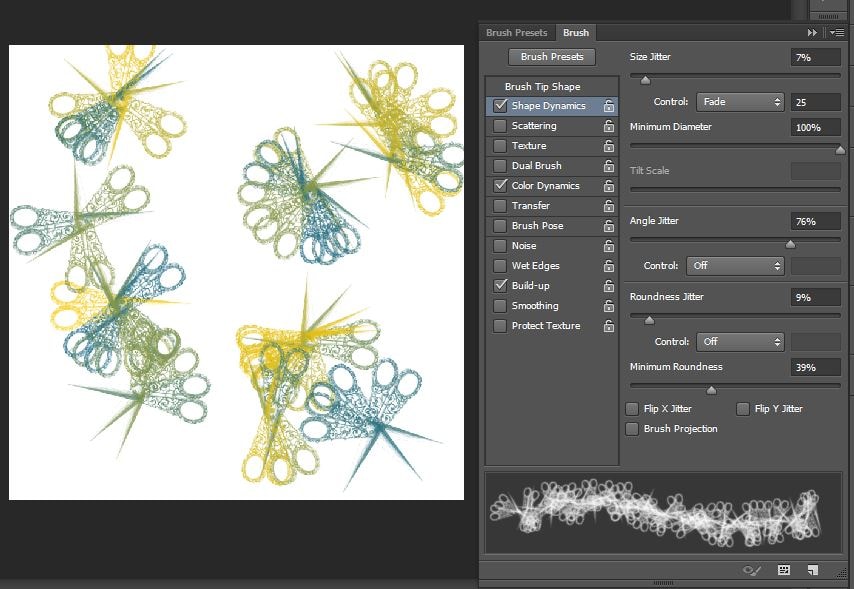Toggle the lock icon beside Shape Dynamics
Viewport: 854px width, 589px height.
[608, 106]
